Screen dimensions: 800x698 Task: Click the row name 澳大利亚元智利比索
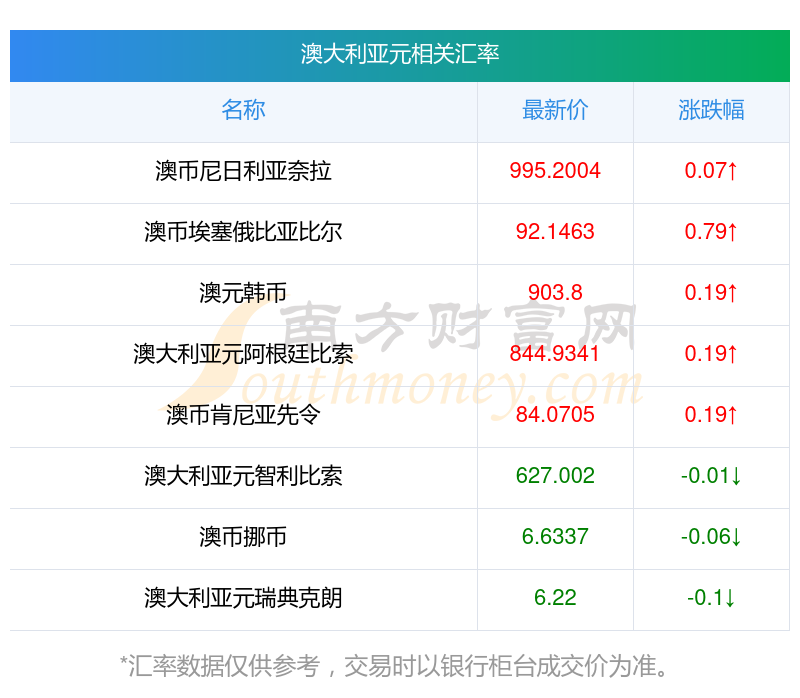tap(243, 476)
